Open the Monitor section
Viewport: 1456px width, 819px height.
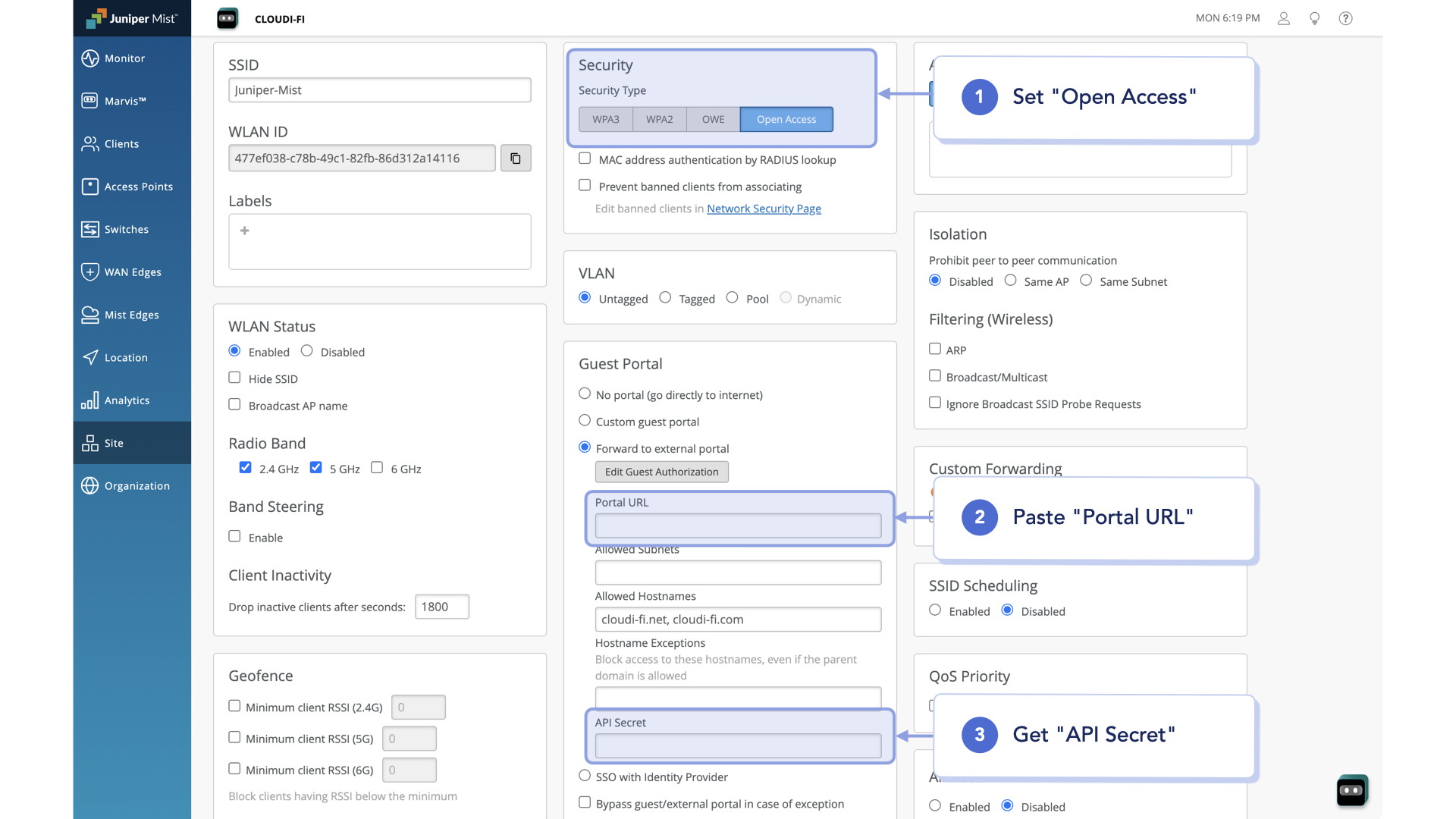click(x=124, y=58)
